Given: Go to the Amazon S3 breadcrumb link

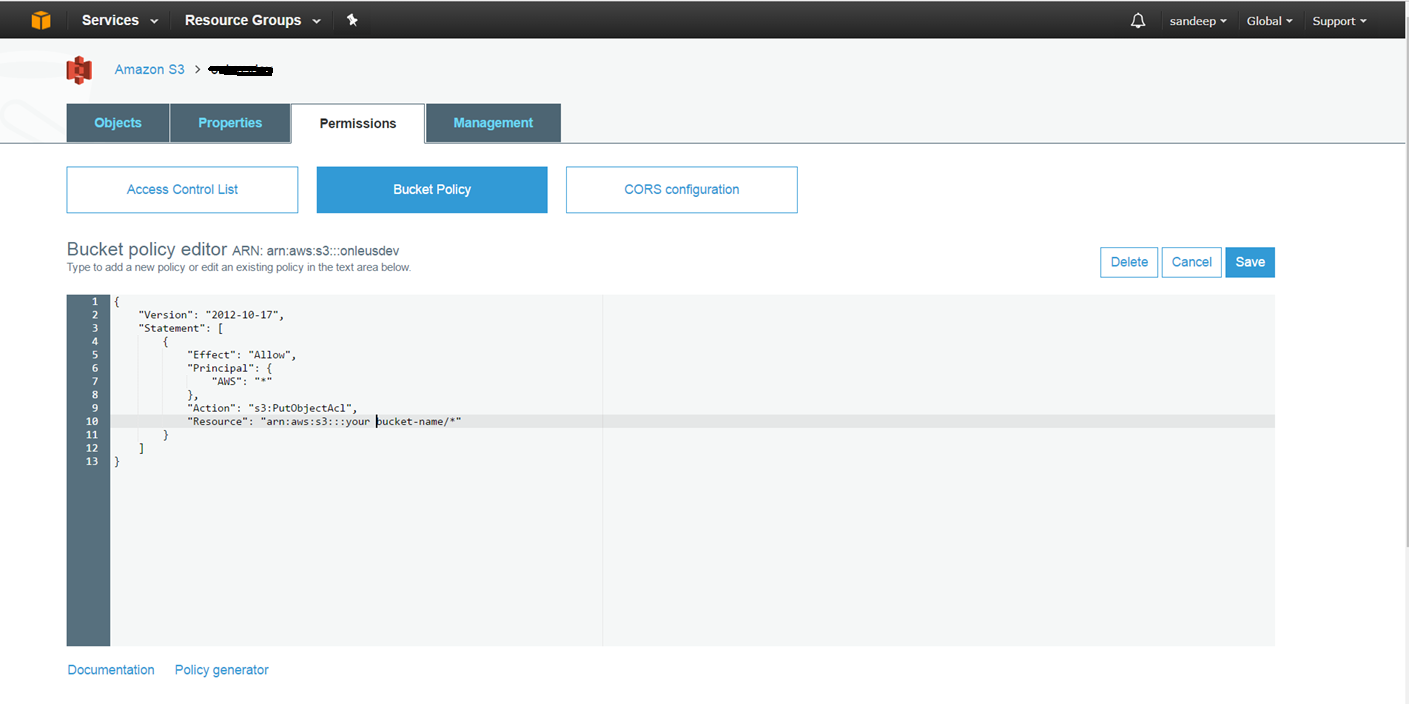Looking at the screenshot, I should pos(149,70).
